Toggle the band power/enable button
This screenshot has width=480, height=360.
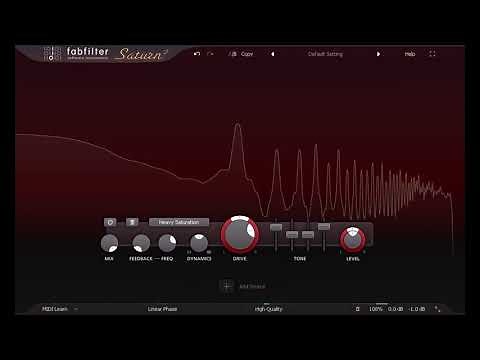[110, 222]
